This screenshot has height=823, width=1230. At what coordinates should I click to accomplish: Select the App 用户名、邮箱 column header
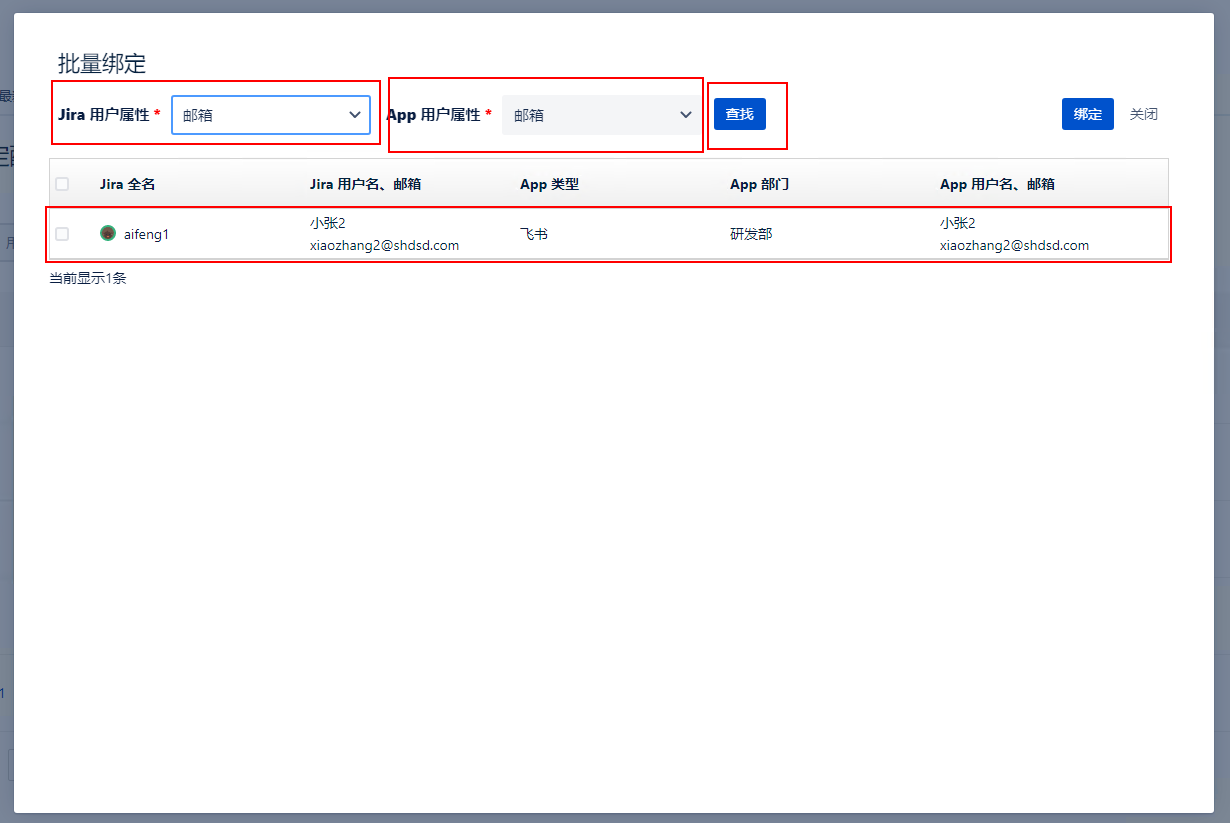click(x=997, y=184)
